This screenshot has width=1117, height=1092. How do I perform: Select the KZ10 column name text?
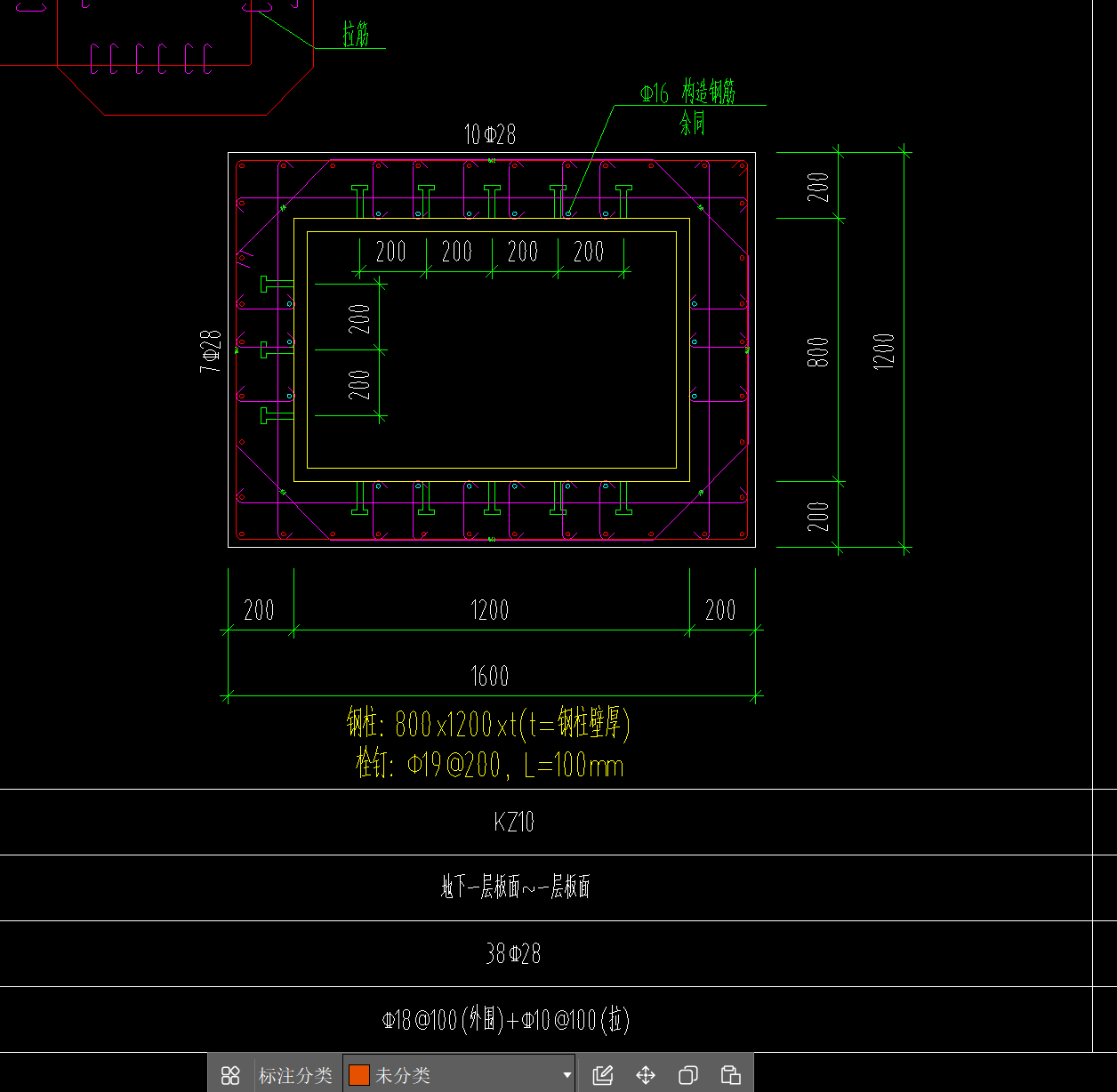pos(514,822)
